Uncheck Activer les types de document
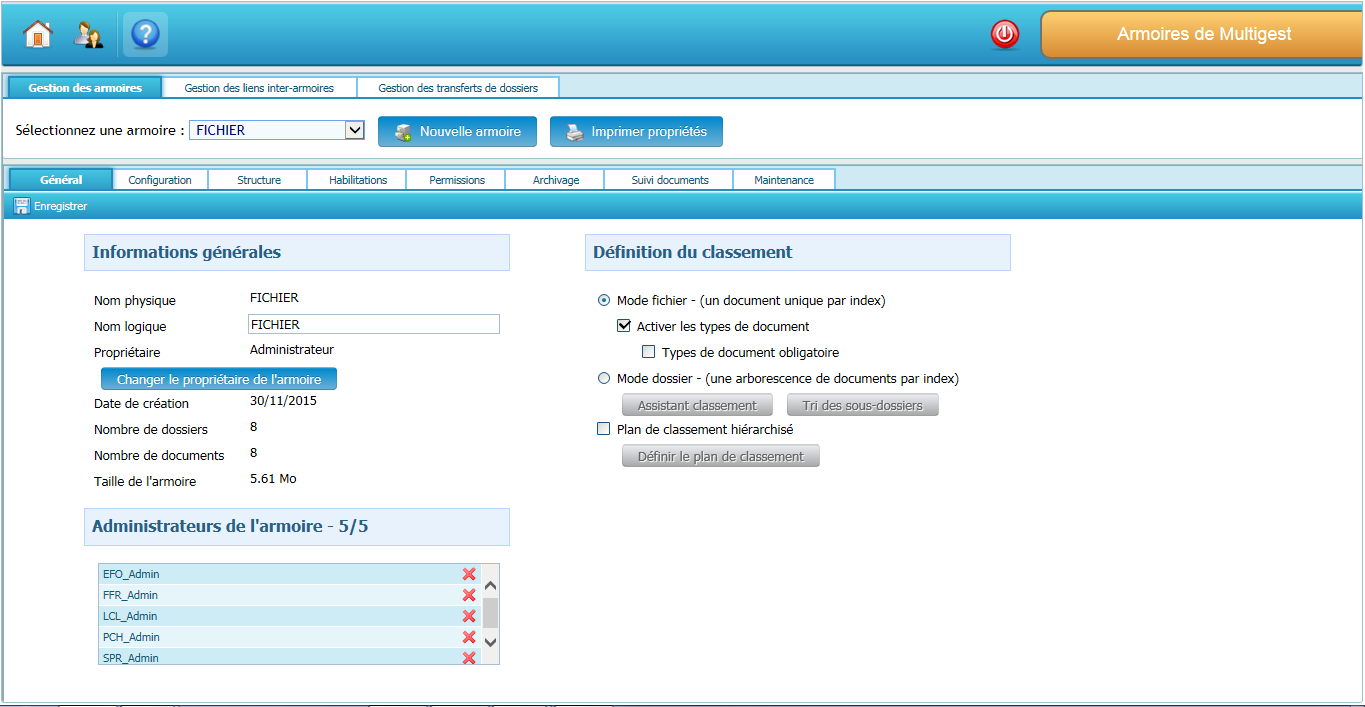Screen dimensions: 1365x707 tap(624, 326)
